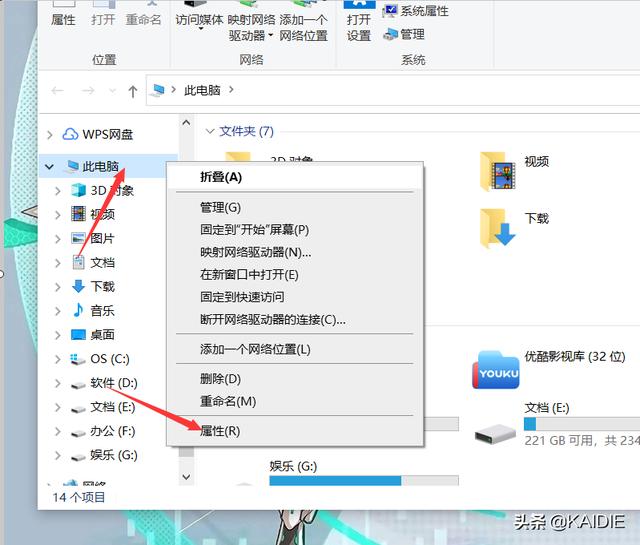Image resolution: width=640 pixels, height=545 pixels.
Task: Click the 打开 ribbon button
Action: click(x=103, y=15)
